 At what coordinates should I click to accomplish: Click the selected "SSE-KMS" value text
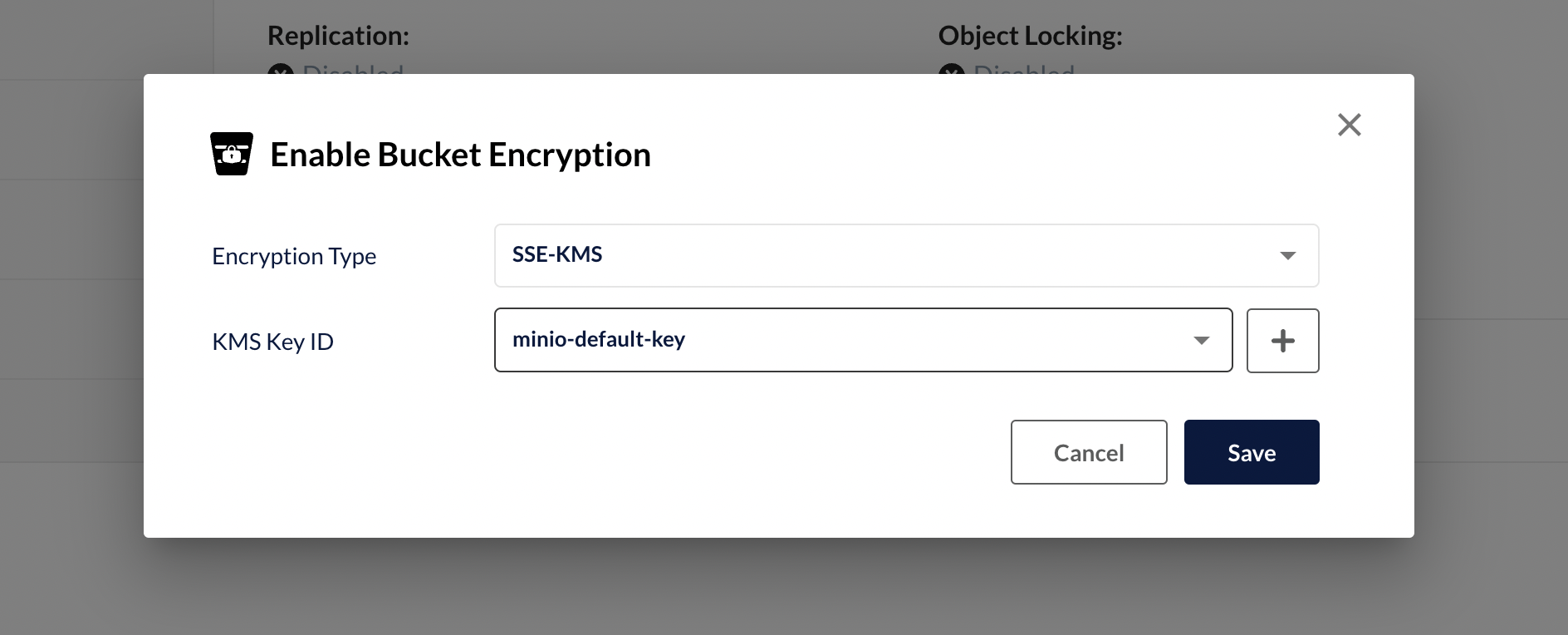click(x=557, y=254)
